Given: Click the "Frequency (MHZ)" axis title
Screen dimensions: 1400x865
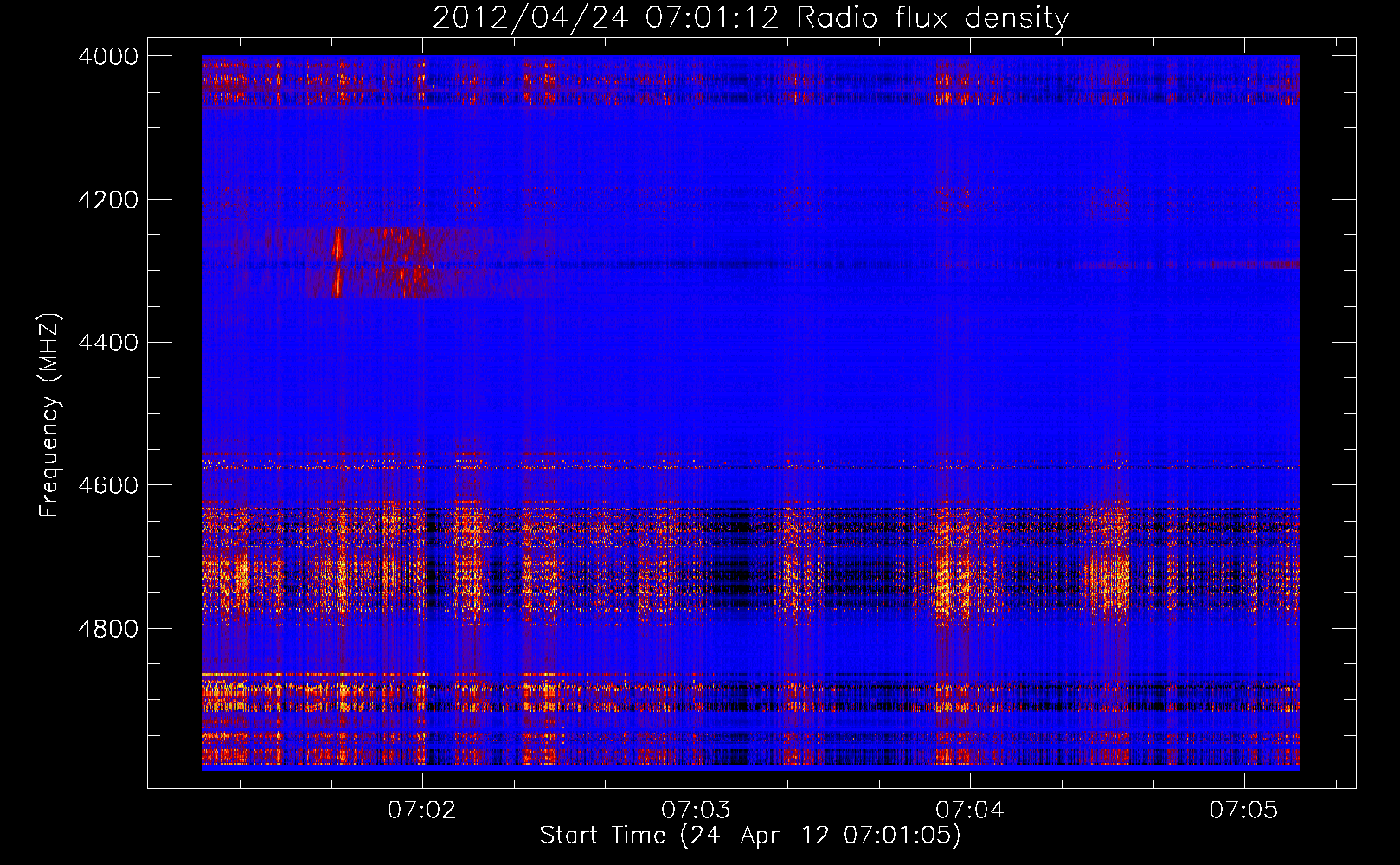Looking at the screenshot, I should click(50, 415).
